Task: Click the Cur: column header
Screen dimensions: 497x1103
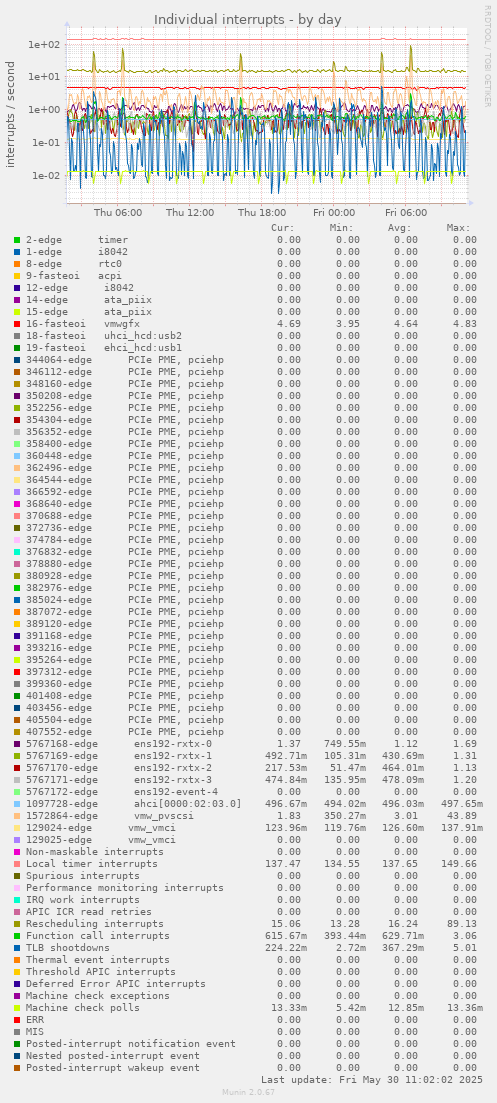Action: click(283, 228)
